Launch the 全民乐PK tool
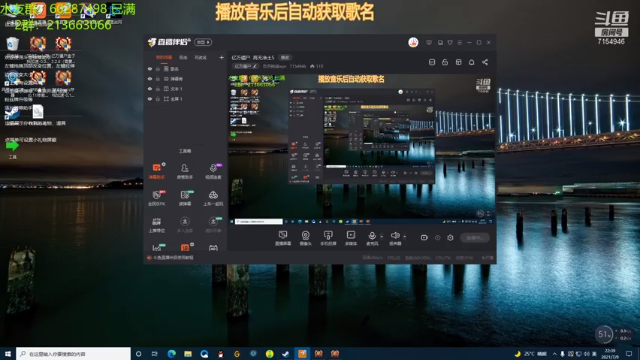This screenshot has height=360, width=640. point(156,198)
